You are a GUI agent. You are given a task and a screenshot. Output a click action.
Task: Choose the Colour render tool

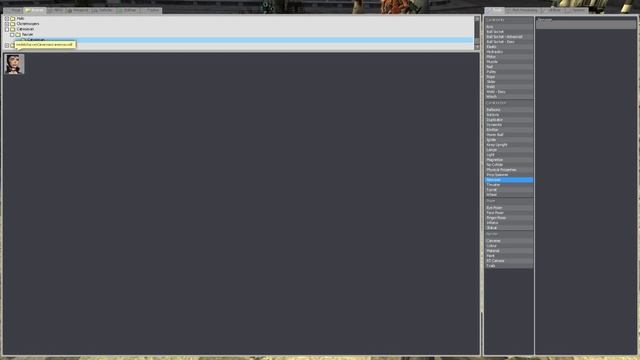pyautogui.click(x=509, y=246)
